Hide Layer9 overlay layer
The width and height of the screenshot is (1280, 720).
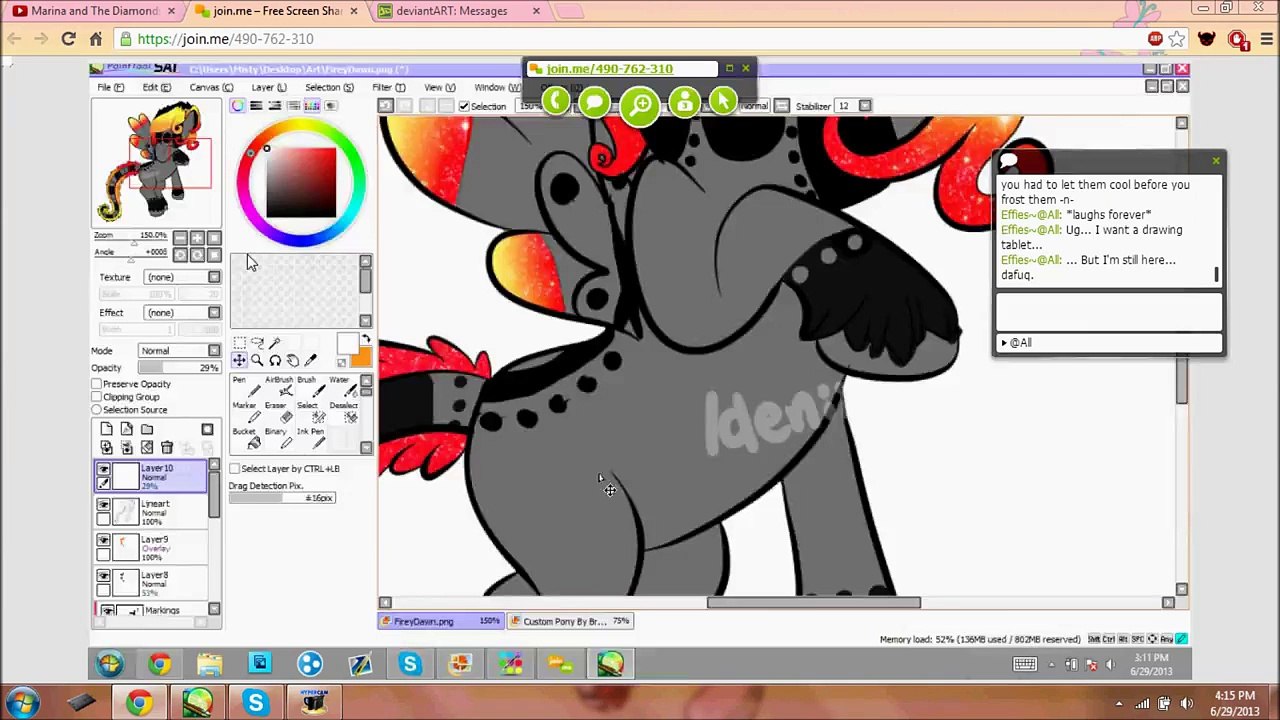[103, 541]
